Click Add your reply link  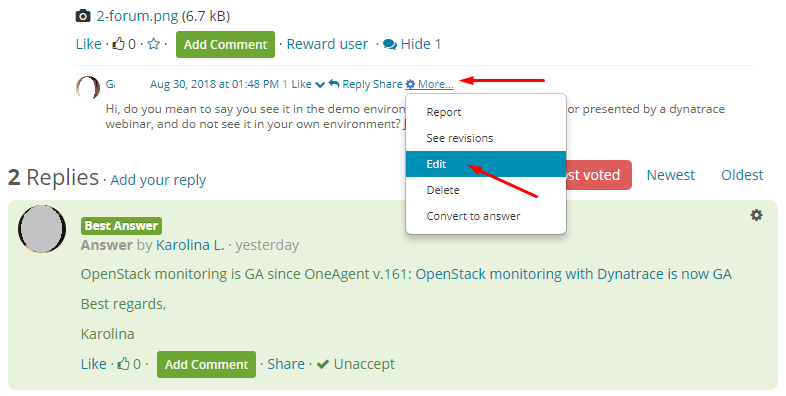pyautogui.click(x=158, y=180)
